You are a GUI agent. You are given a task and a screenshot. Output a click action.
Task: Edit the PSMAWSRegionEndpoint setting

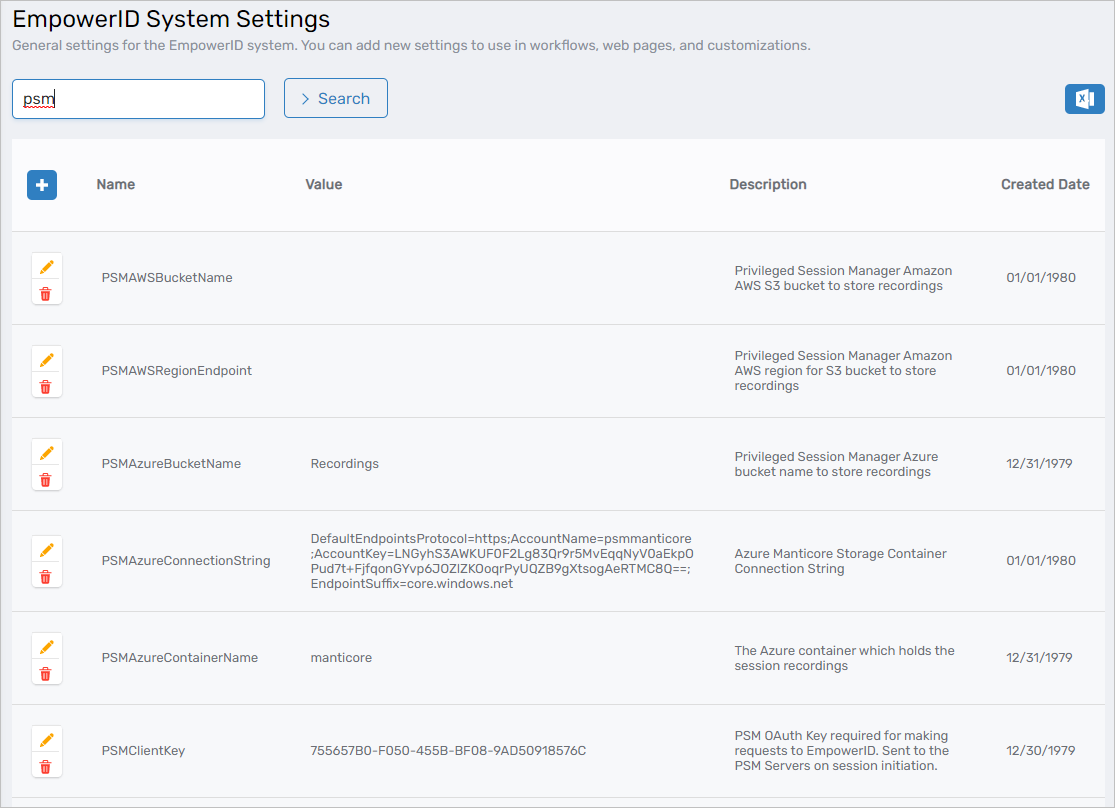click(46, 360)
